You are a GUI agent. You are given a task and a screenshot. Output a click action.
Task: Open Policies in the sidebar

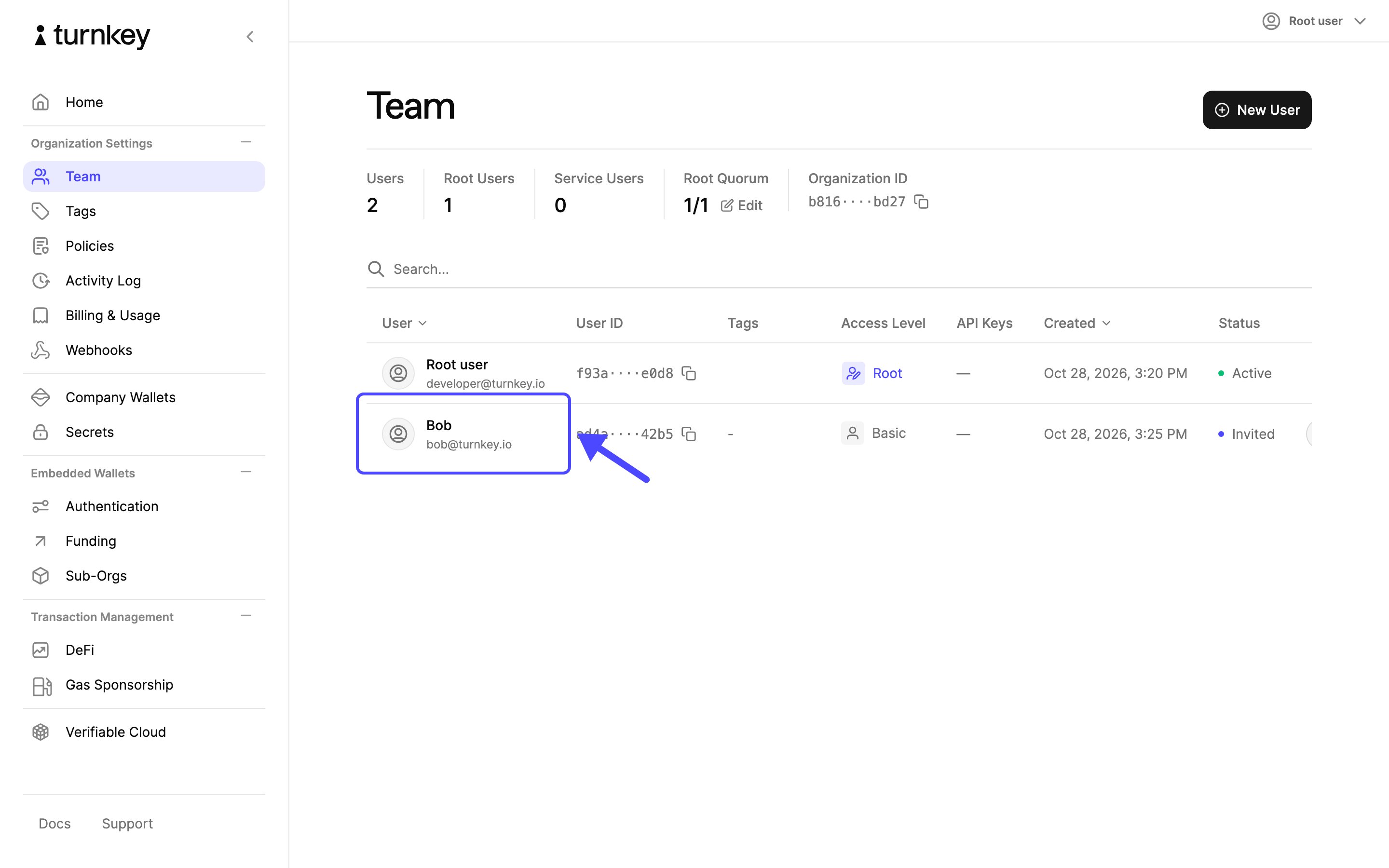click(144, 246)
